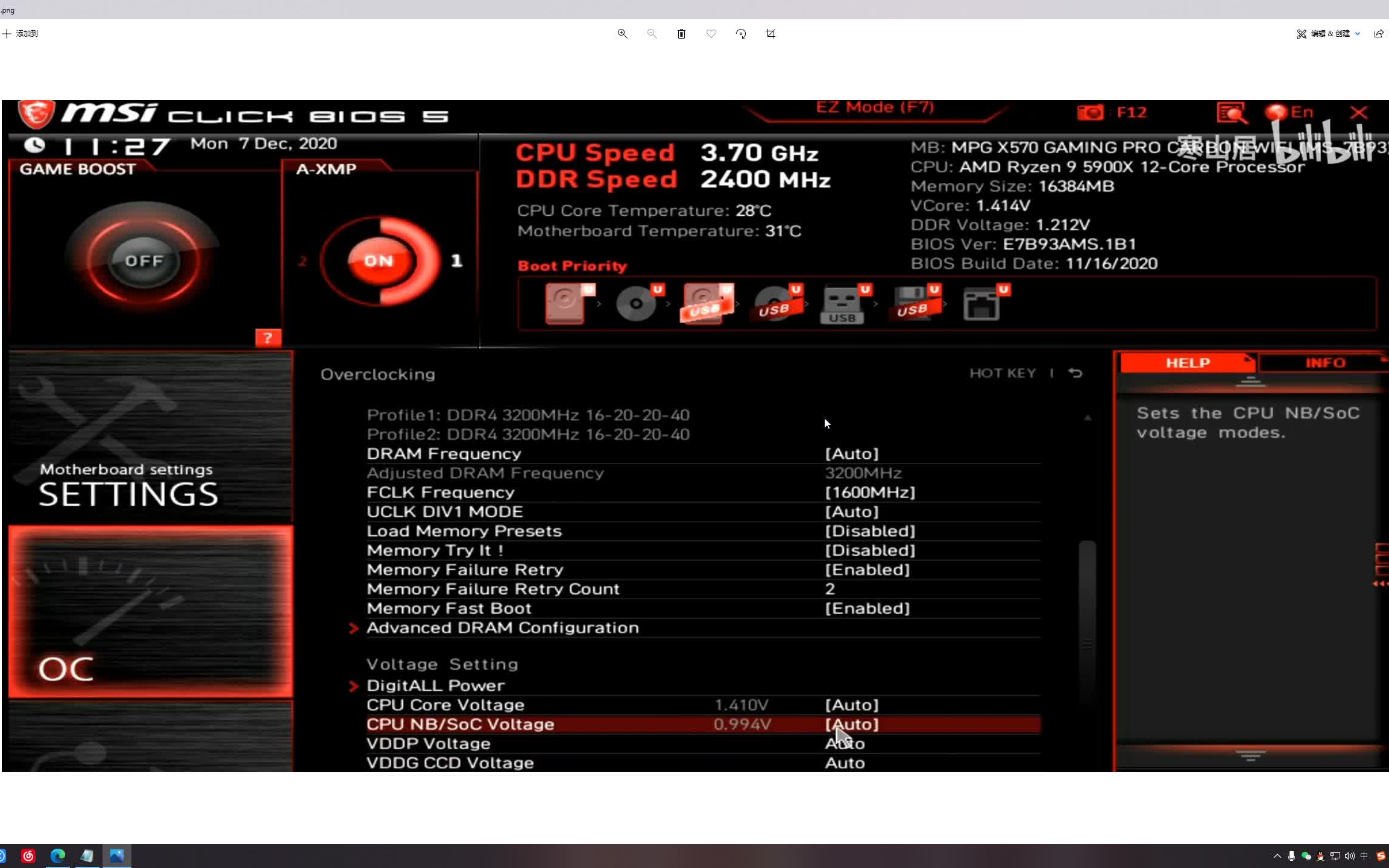The height and width of the screenshot is (868, 1389).
Task: Toggle the GAME BOOST OFF knob
Action: pyautogui.click(x=143, y=260)
